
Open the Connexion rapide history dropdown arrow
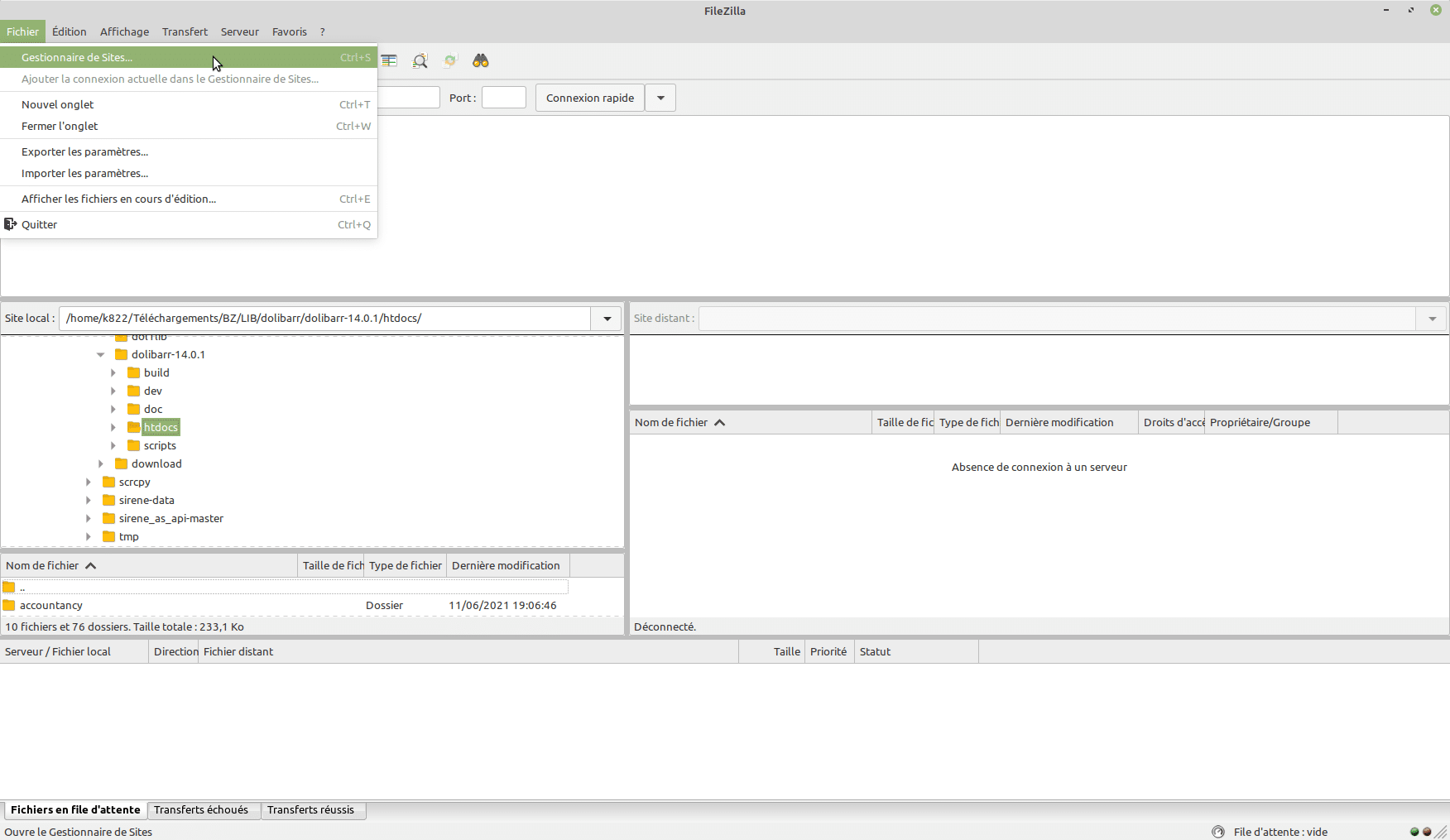tap(660, 98)
